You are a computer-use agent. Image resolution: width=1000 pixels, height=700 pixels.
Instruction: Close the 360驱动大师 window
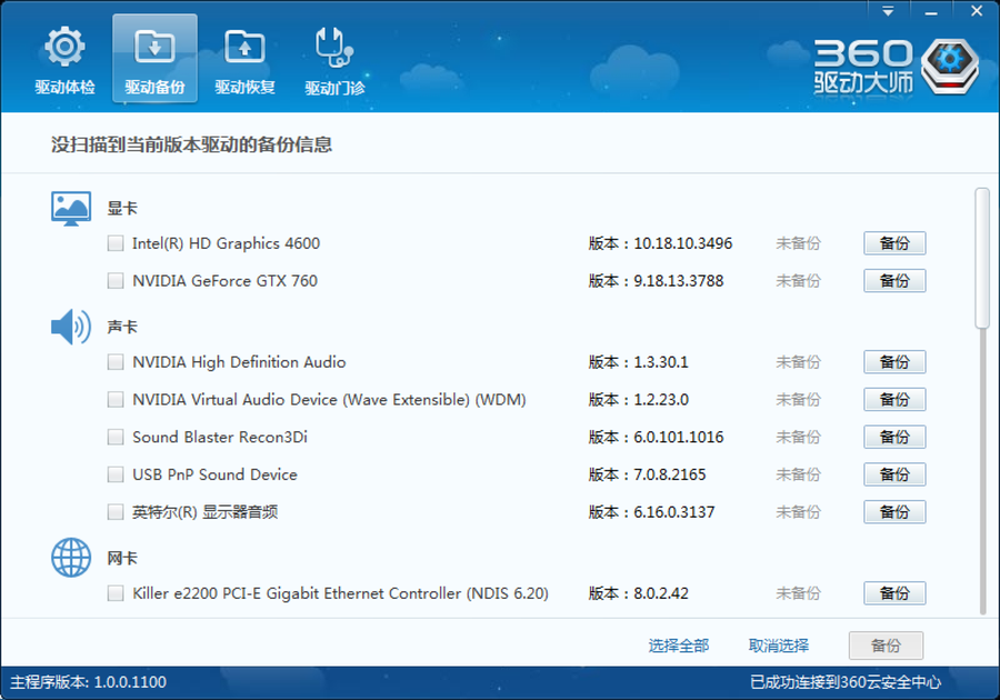(976, 11)
